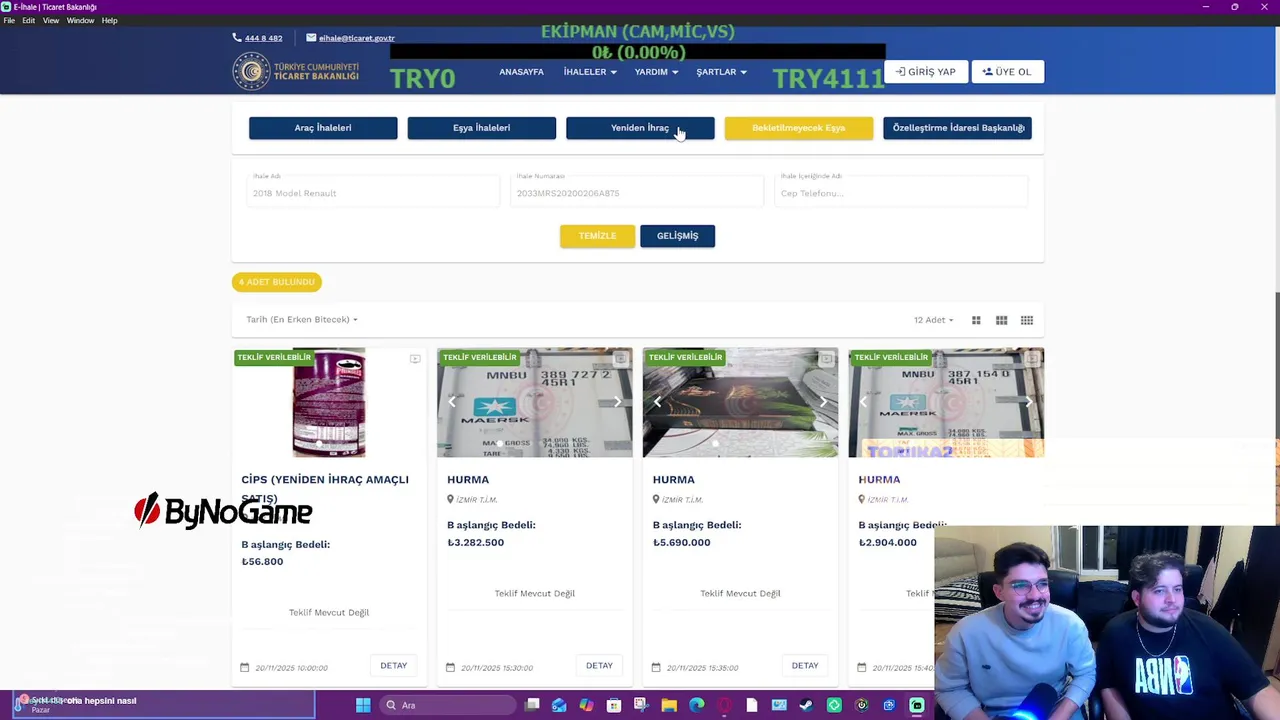Open the Window menu
The image size is (1280, 720).
coord(80,20)
